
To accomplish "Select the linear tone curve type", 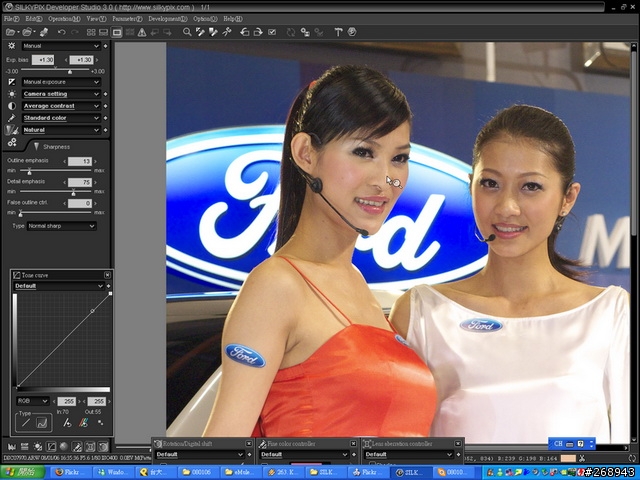I will (25, 423).
